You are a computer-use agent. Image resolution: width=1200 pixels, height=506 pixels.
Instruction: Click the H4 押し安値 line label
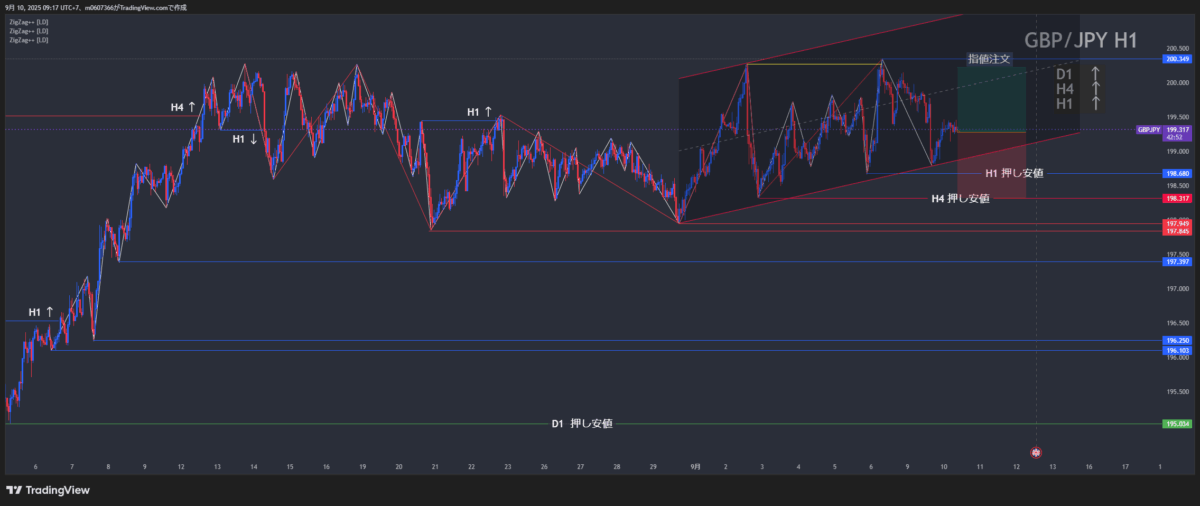960,198
